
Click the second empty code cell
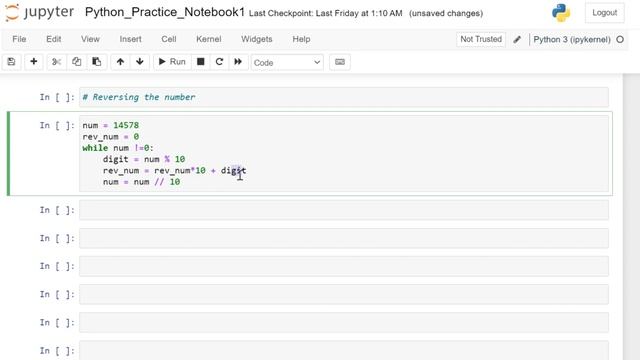tap(344, 238)
